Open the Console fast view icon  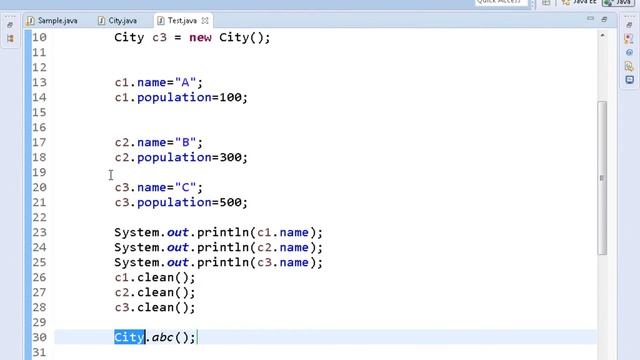click(x=629, y=80)
